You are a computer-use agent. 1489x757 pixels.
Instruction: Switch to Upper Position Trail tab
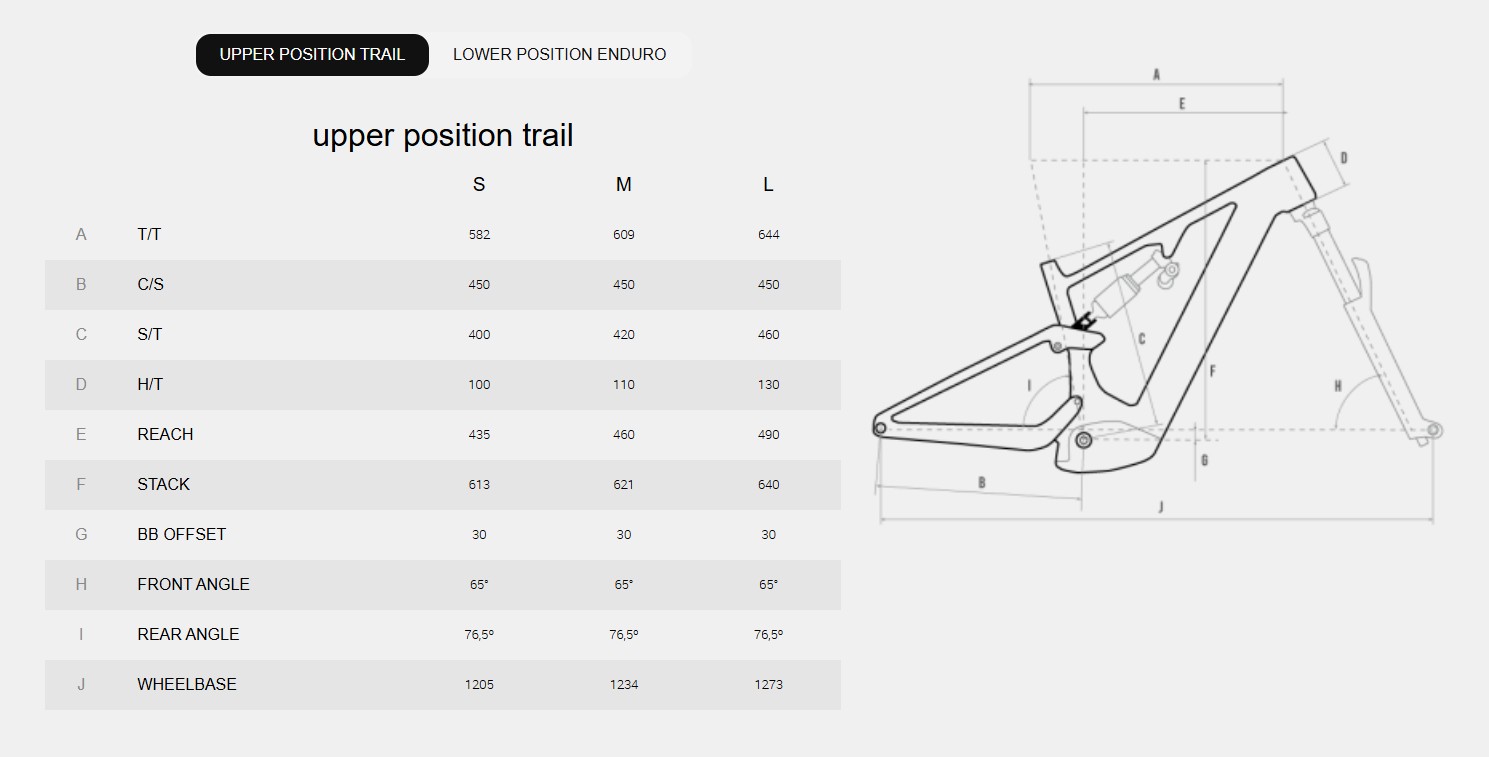[x=312, y=55]
